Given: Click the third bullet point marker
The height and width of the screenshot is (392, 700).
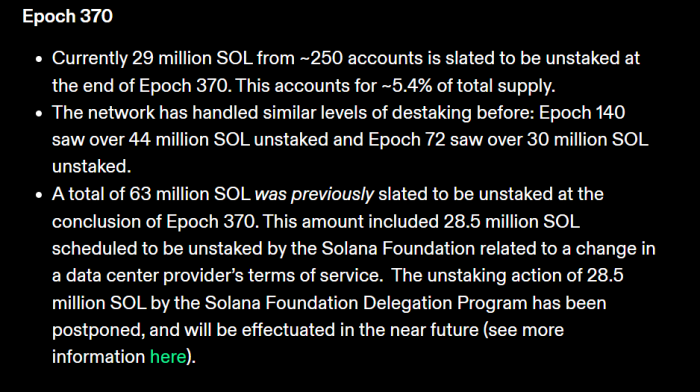Looking at the screenshot, I should [39, 195].
